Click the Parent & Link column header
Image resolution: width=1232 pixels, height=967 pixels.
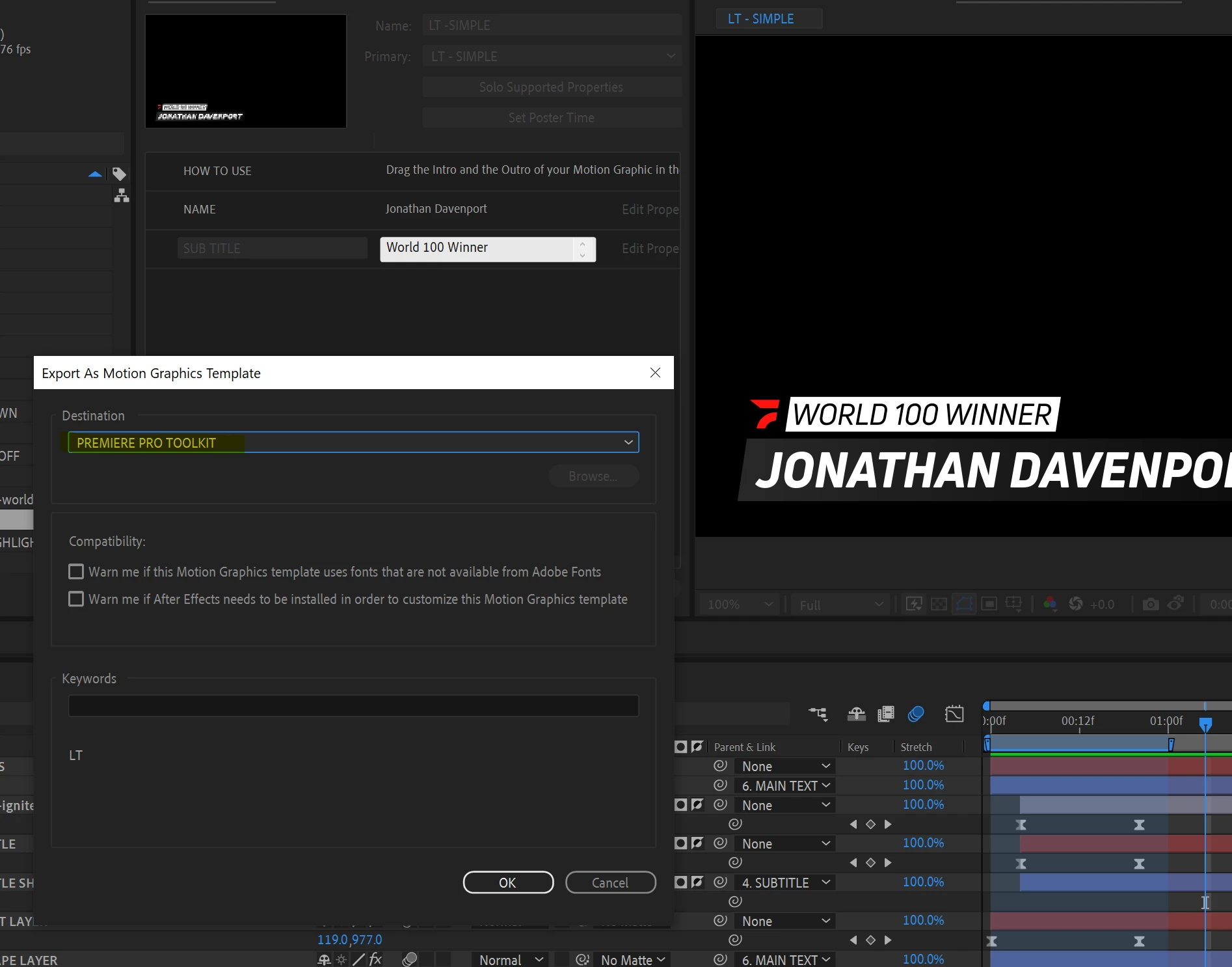pyautogui.click(x=745, y=747)
